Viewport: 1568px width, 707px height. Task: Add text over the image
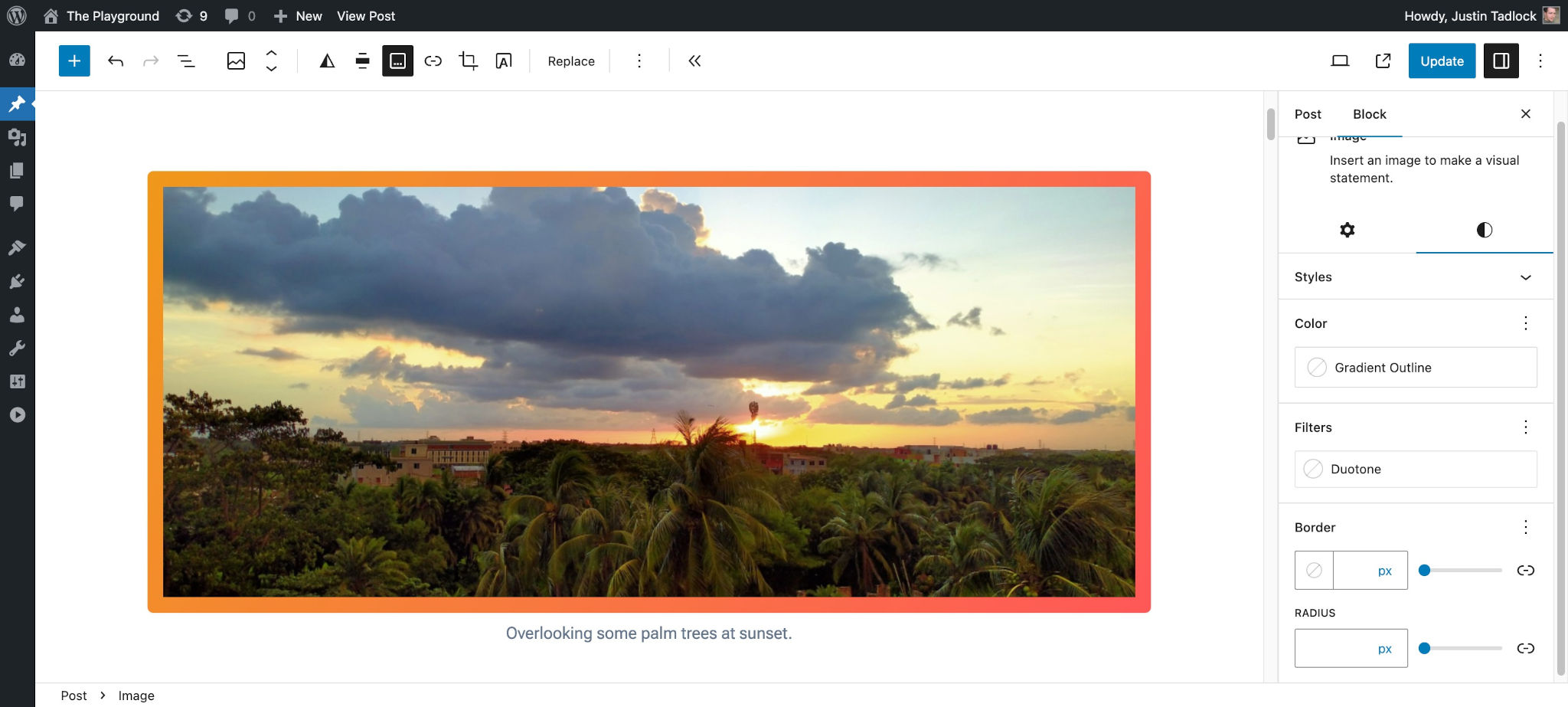coord(504,61)
